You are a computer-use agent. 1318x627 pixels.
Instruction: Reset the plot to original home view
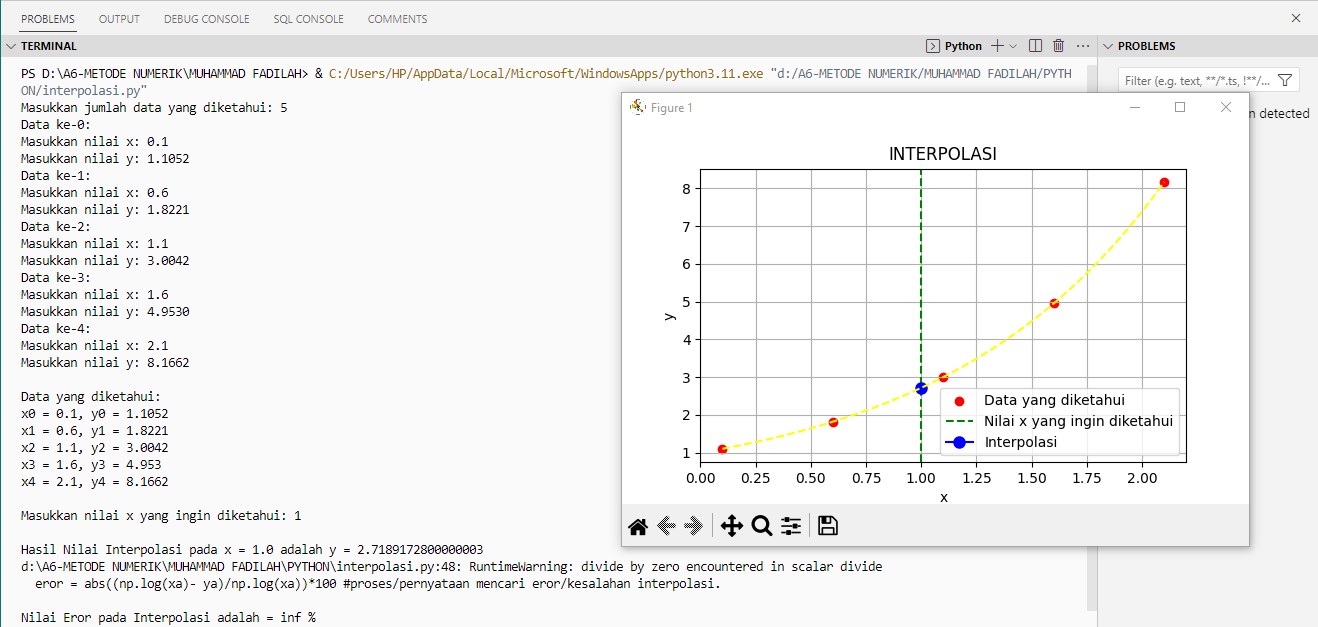pos(637,526)
